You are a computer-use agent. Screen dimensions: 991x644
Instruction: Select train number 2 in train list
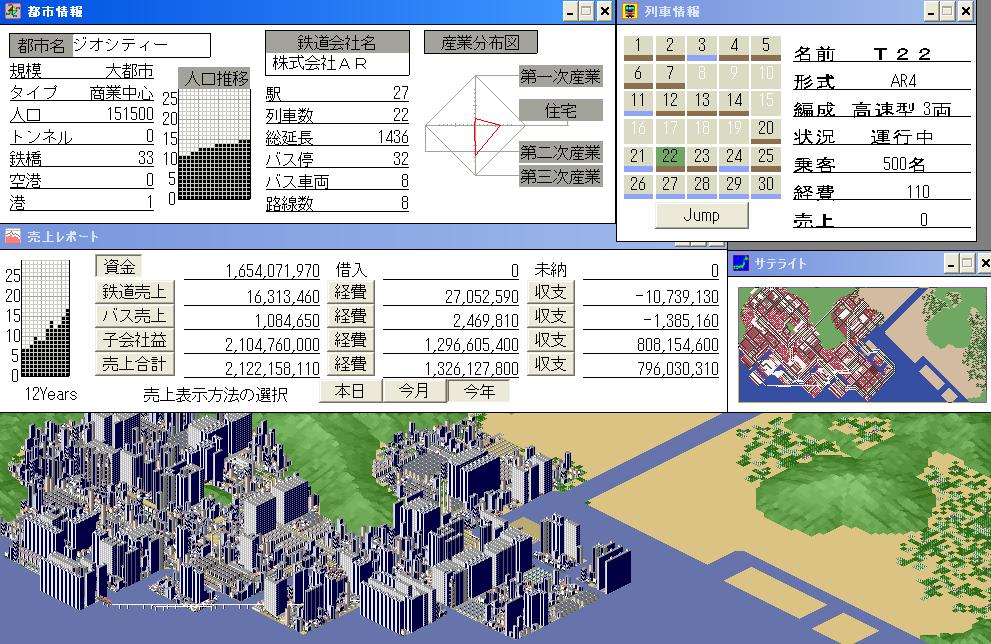click(x=670, y=47)
